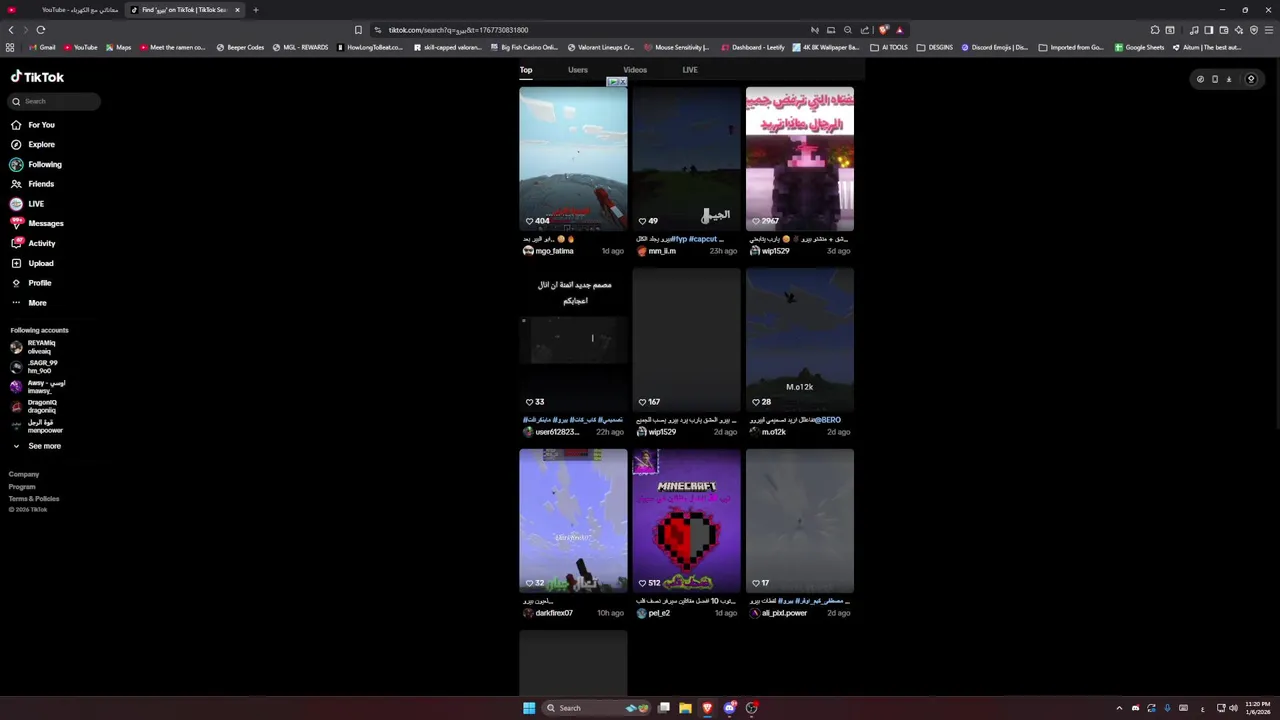Screen dimensions: 1280x720
Task: Open video thumbnail with 2967 likes
Action: [x=800, y=159]
